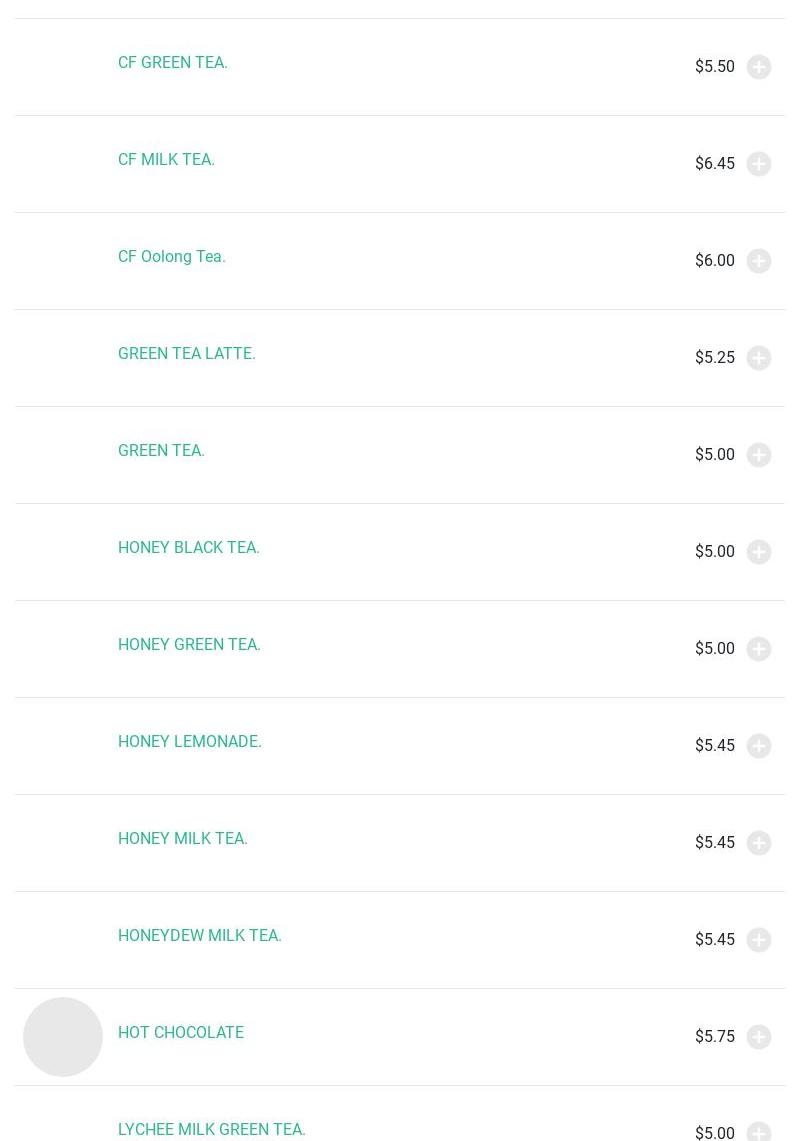The image size is (800, 1141).
Task: Add HONEY BLACK TEA via plus icon
Action: [759, 552]
